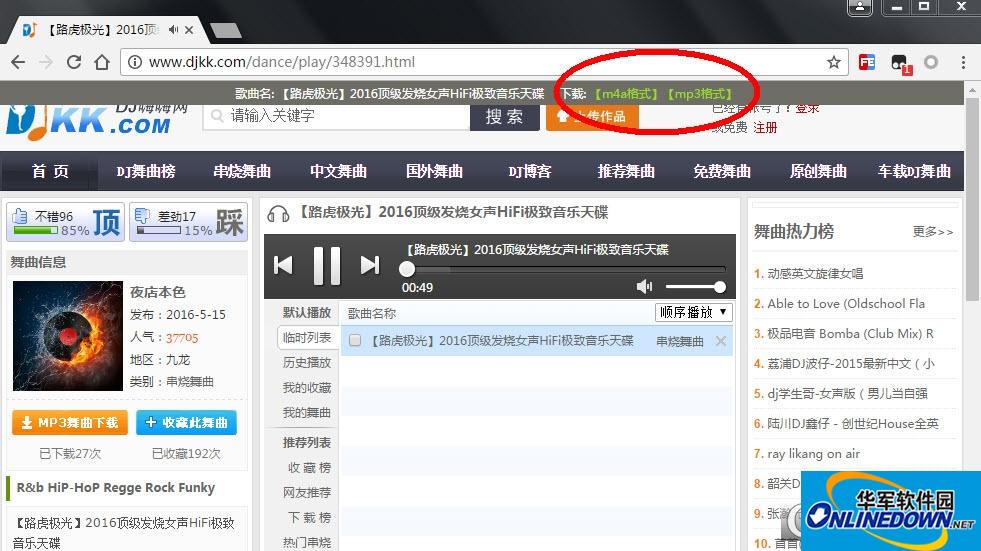Select 历史播放 list tab

click(306, 363)
